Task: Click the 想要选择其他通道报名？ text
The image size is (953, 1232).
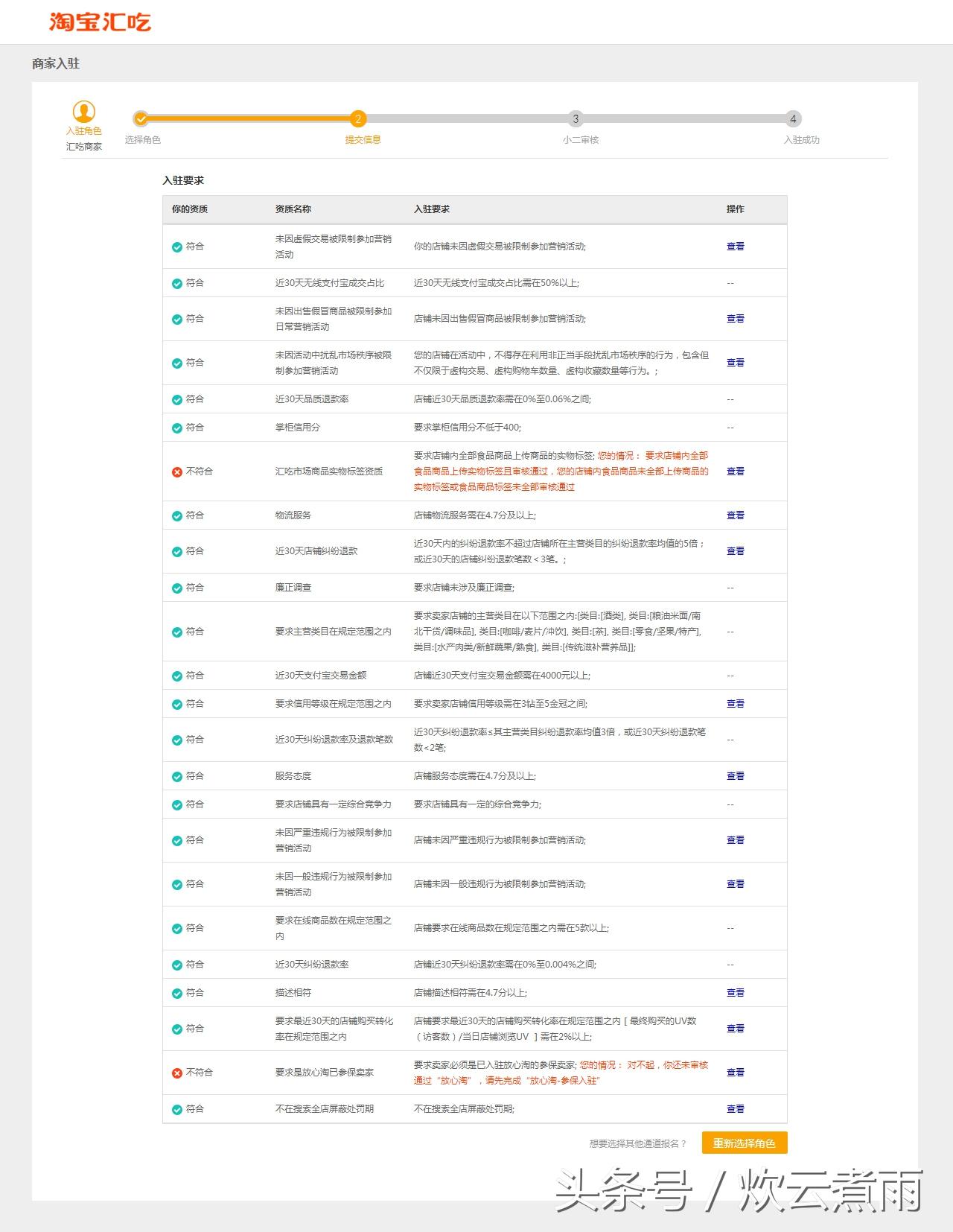Action: point(637,1144)
